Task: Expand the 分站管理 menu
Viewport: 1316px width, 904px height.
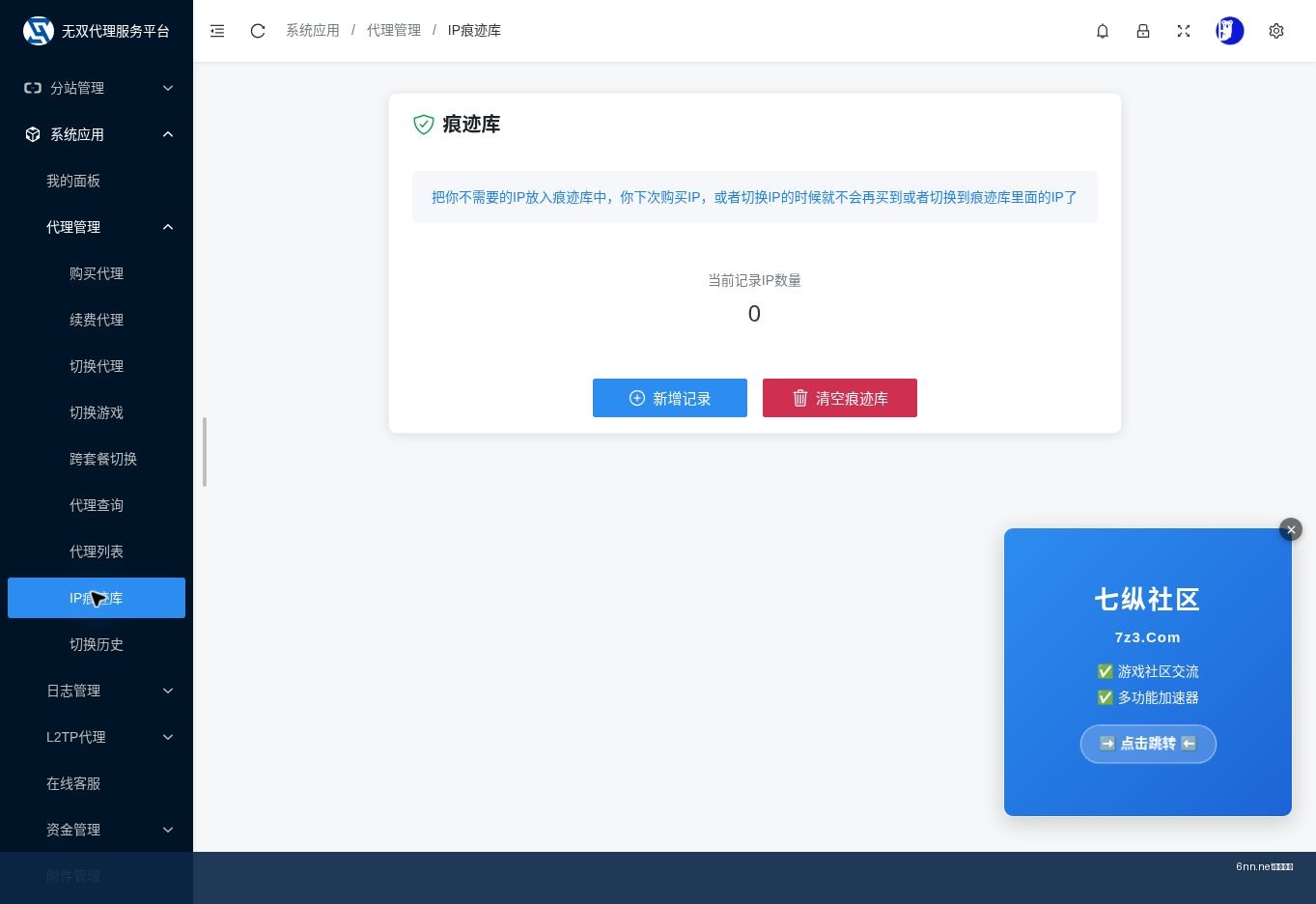Action: click(97, 88)
